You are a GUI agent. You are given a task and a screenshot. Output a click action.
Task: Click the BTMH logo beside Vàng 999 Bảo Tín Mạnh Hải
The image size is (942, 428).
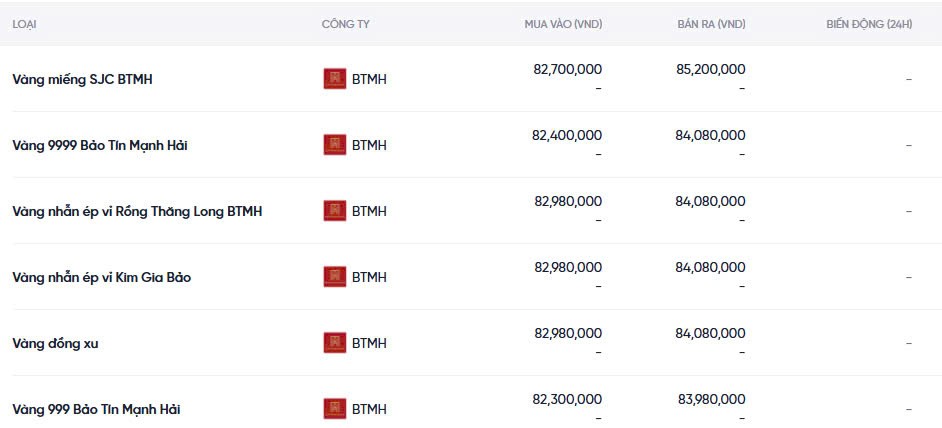pyautogui.click(x=334, y=409)
